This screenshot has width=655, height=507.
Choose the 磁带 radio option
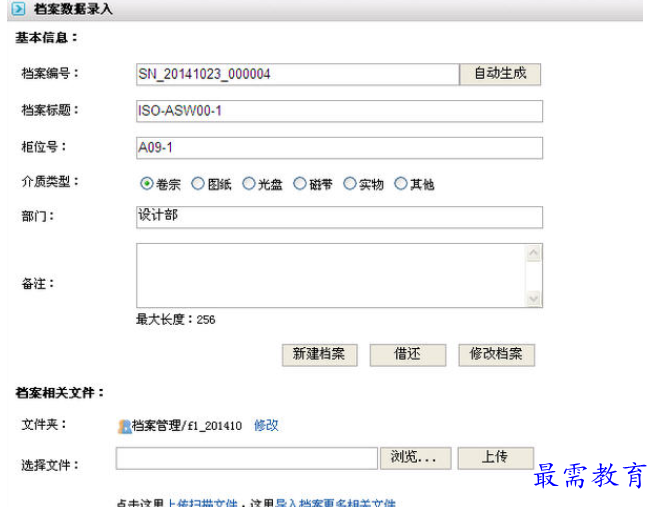click(x=300, y=183)
